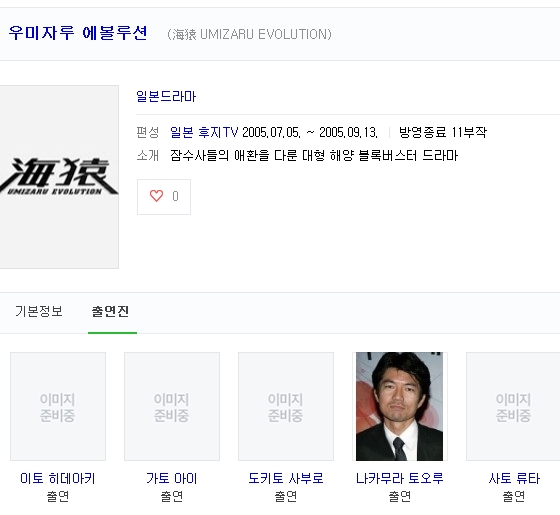
Task: Open 이토 히데아키 name link
Action: pyautogui.click(x=58, y=478)
